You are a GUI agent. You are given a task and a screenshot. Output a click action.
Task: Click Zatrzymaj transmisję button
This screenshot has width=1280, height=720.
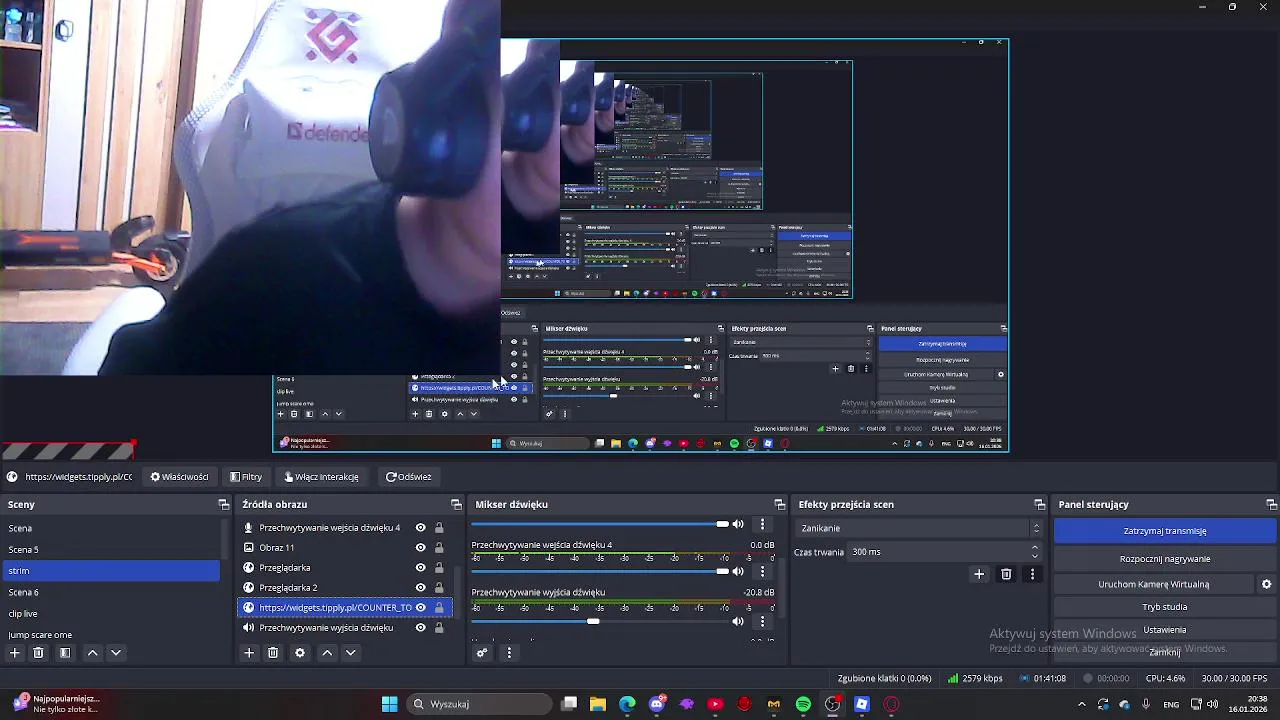(1165, 531)
